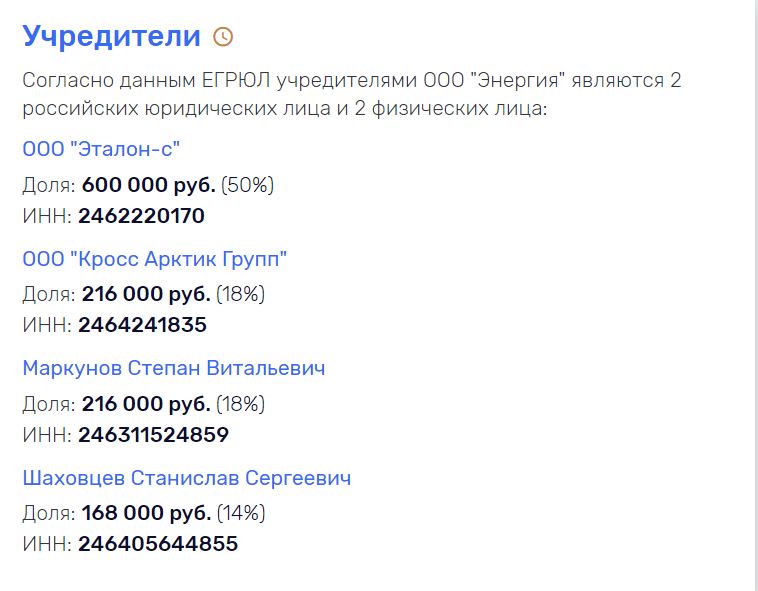Open Шаховцев Станислав Сергеевич profile link
This screenshot has width=758, height=591.
(187, 478)
